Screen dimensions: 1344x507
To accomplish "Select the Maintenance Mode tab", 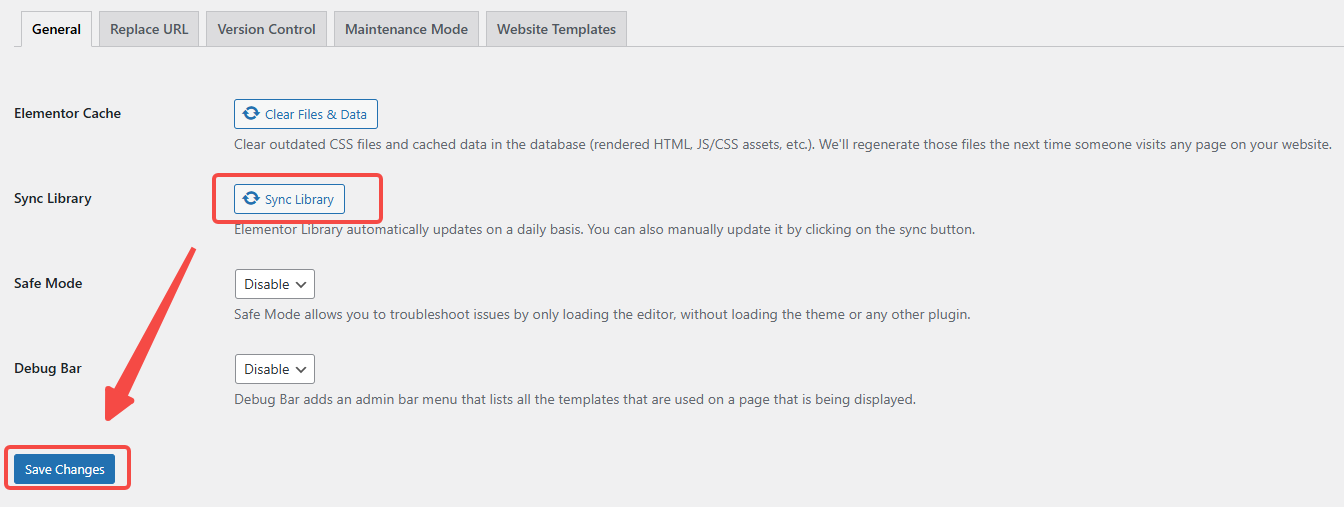I will point(406,29).
